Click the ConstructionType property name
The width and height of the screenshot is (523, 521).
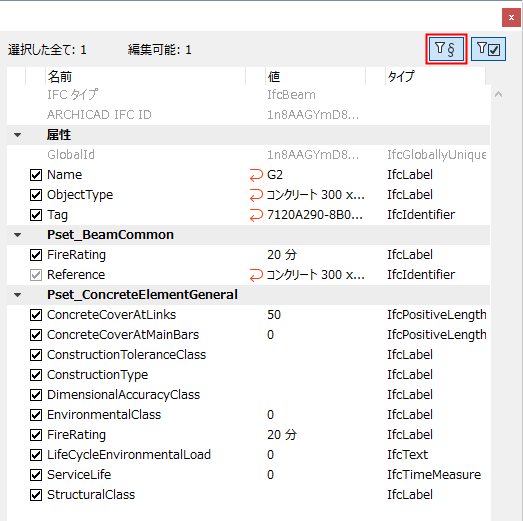pyautogui.click(x=97, y=375)
